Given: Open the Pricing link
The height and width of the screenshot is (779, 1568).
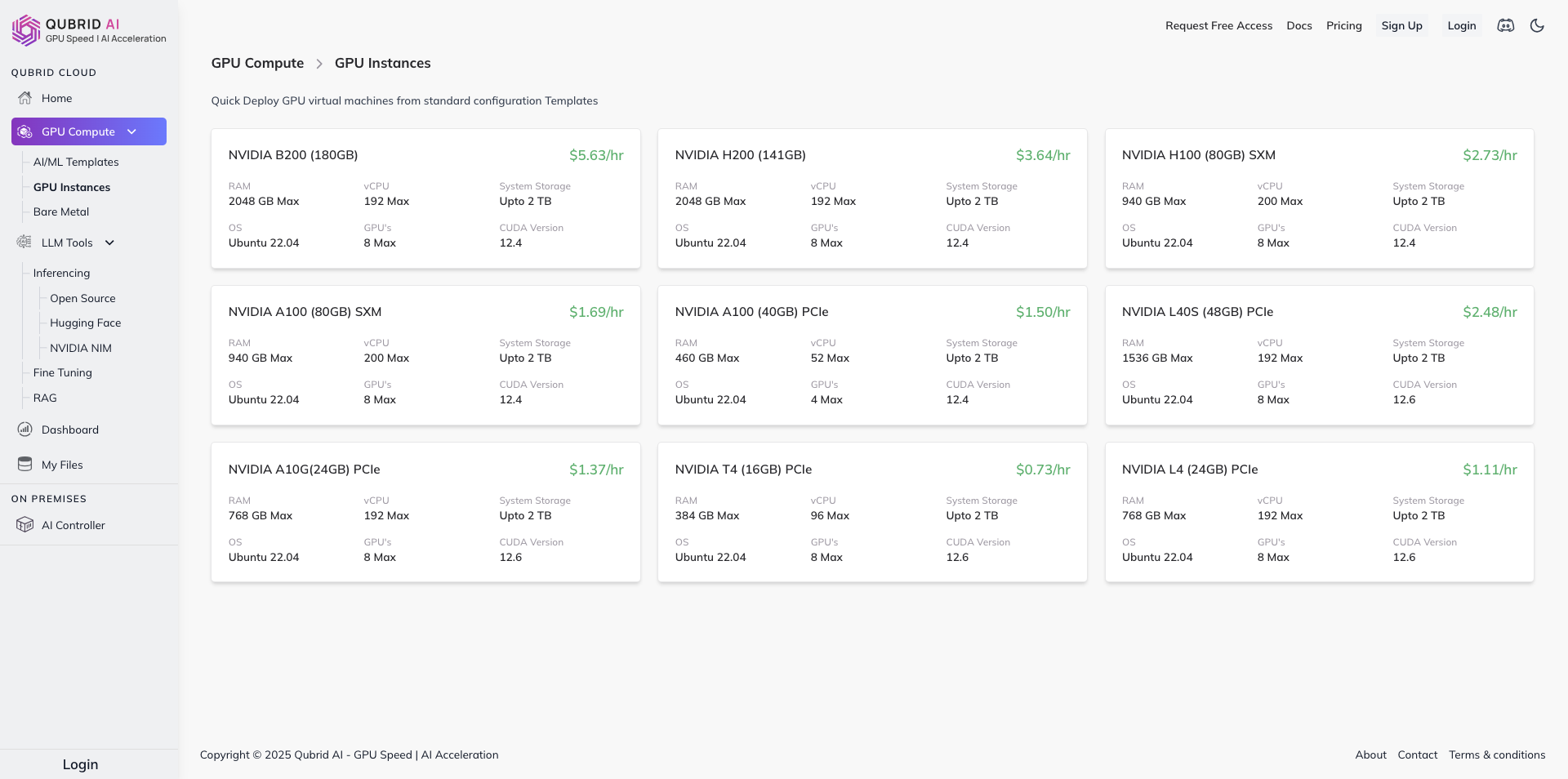Looking at the screenshot, I should [1343, 25].
